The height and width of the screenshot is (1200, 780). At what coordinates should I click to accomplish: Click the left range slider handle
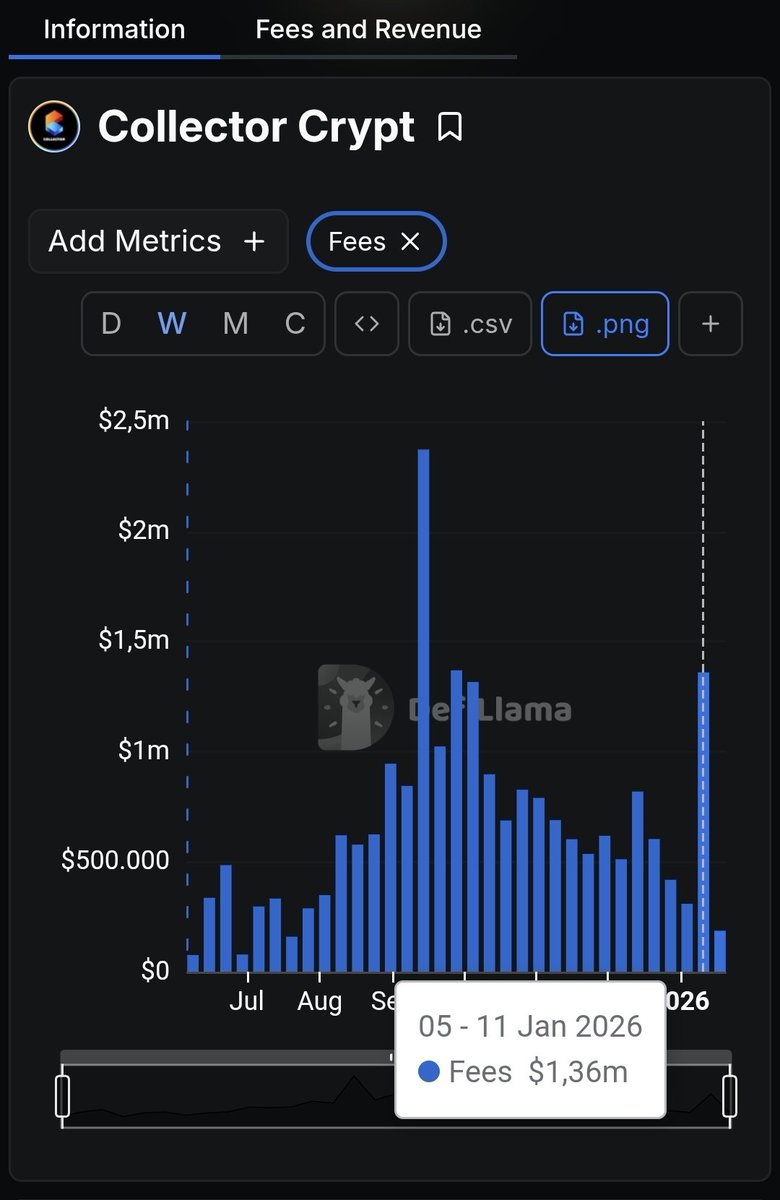click(62, 1096)
